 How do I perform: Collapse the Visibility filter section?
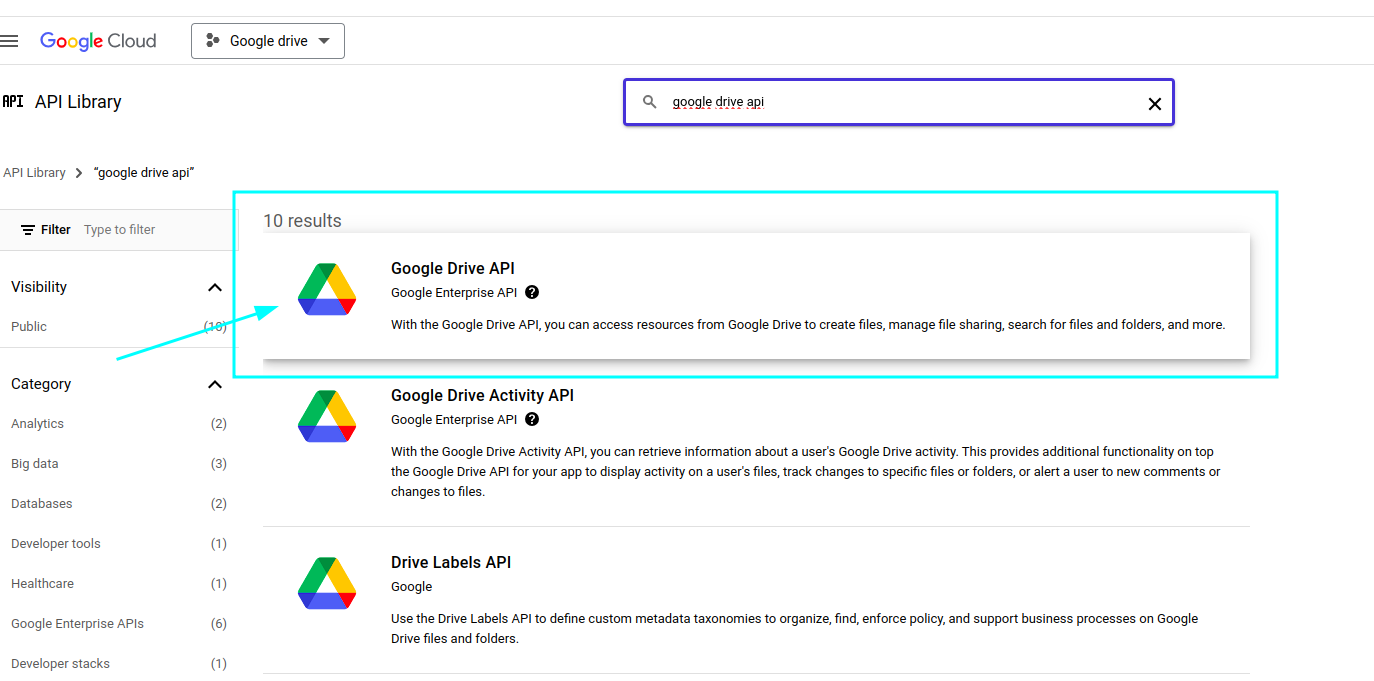point(214,288)
